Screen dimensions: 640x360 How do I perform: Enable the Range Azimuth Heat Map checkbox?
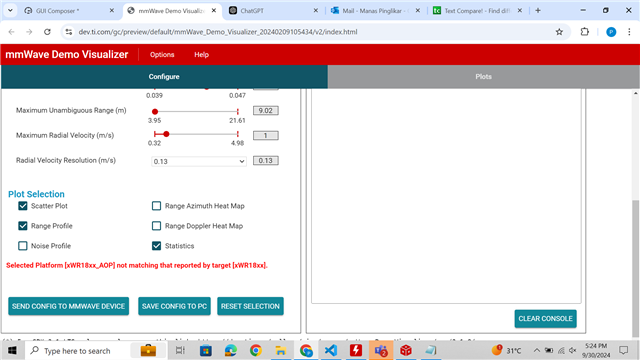tap(156, 206)
